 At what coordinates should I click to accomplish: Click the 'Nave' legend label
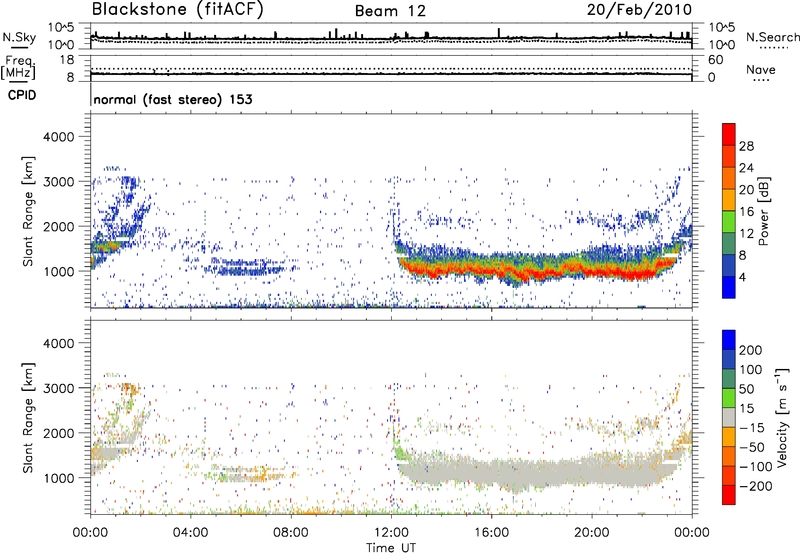pyautogui.click(x=761, y=70)
